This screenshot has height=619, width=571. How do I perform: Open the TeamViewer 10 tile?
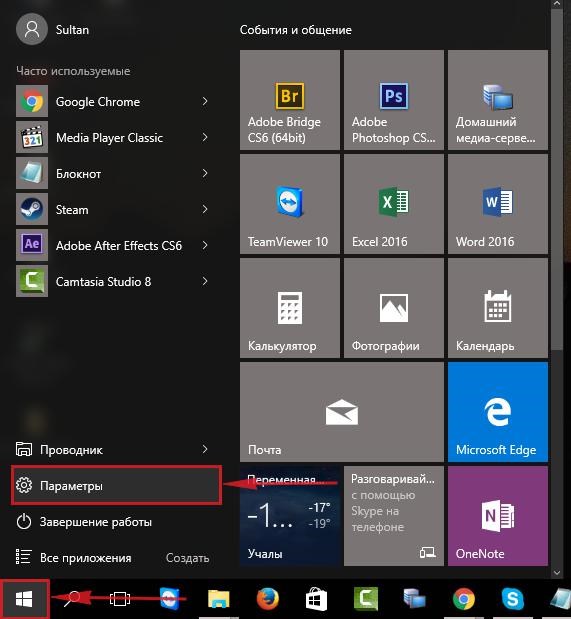click(289, 204)
